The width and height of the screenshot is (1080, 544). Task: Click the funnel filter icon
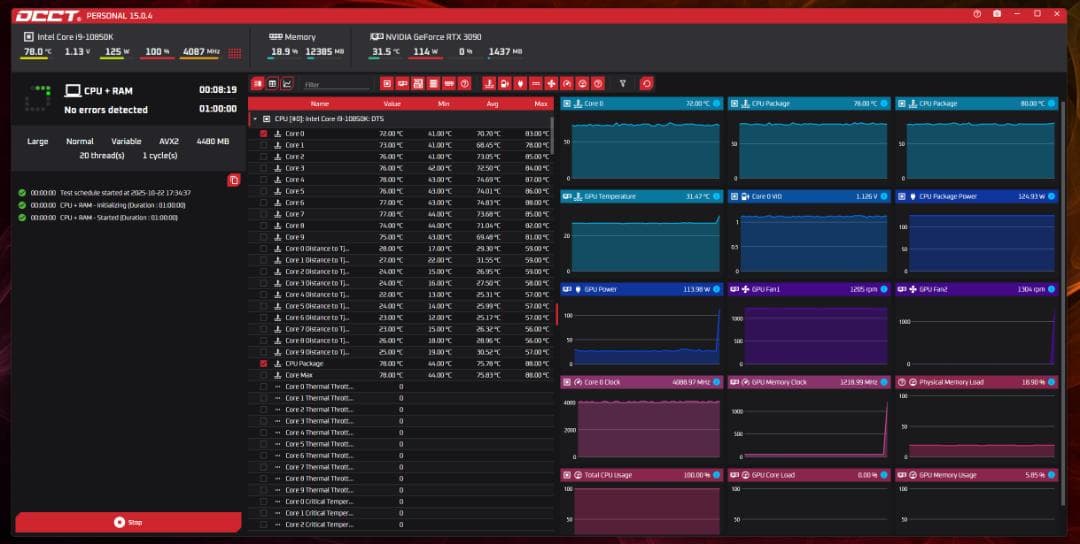(623, 84)
